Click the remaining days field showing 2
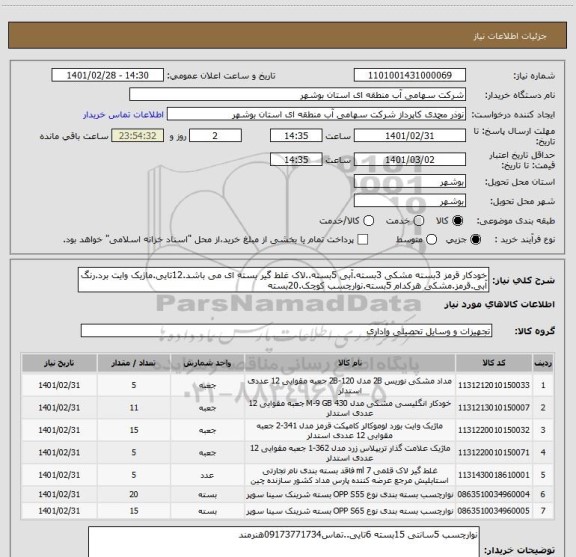Screen dimensions: 576x557 [215, 136]
